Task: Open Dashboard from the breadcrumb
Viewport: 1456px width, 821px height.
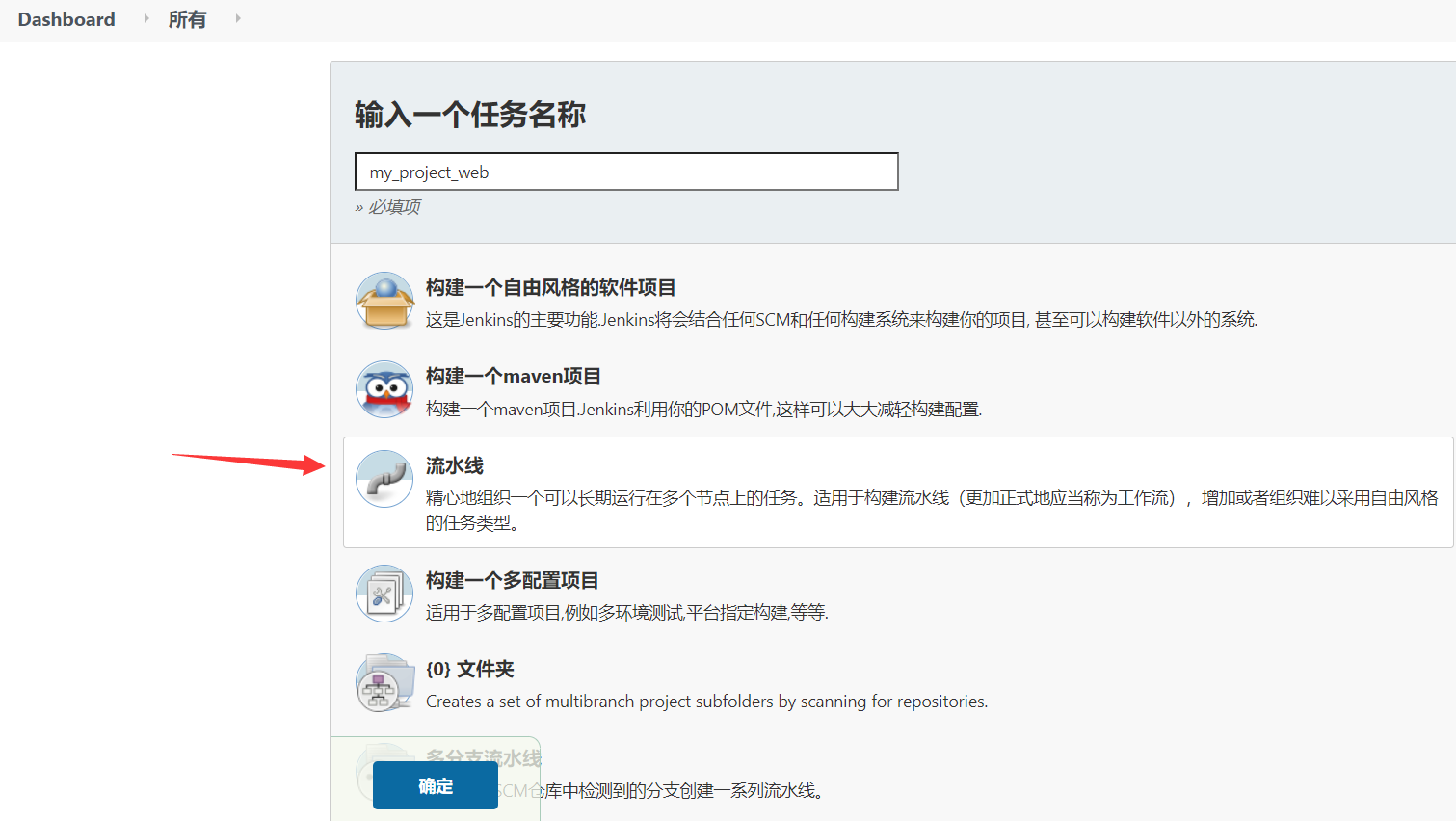Action: click(x=66, y=19)
